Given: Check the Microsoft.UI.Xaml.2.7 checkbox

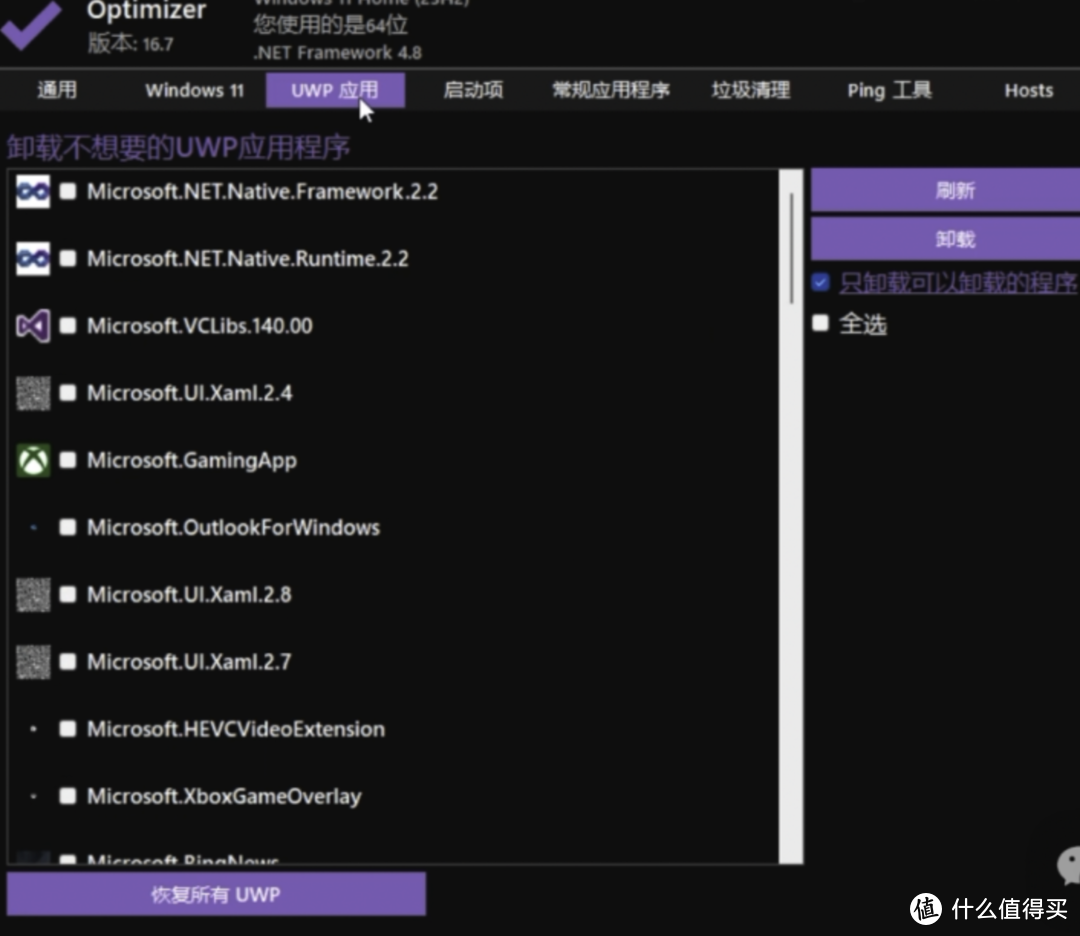Looking at the screenshot, I should [x=68, y=661].
